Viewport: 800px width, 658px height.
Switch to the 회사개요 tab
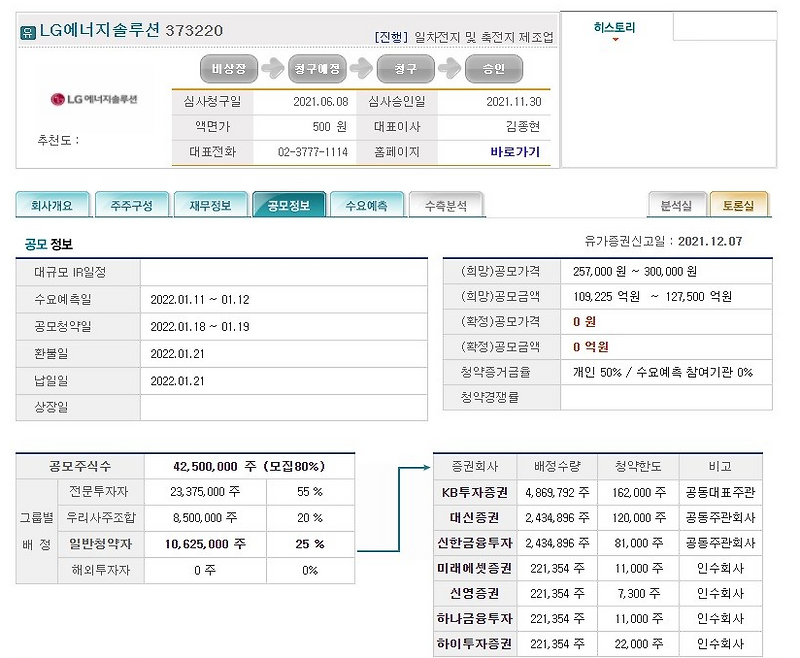(53, 205)
